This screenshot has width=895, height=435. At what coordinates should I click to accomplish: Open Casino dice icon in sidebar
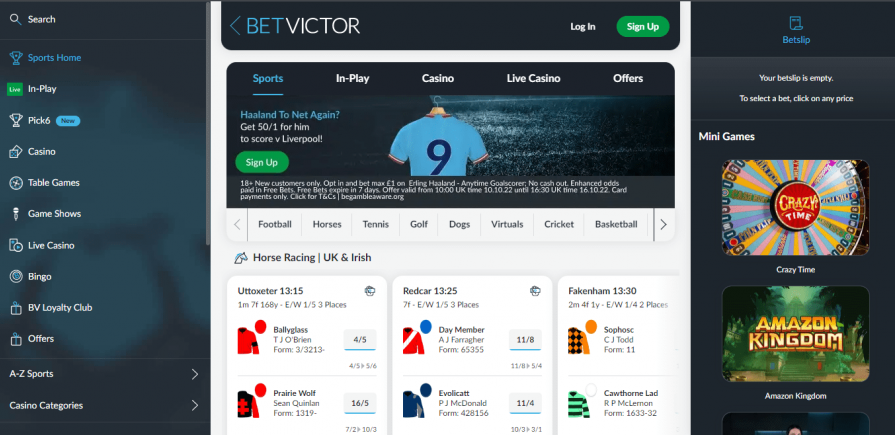[16, 152]
